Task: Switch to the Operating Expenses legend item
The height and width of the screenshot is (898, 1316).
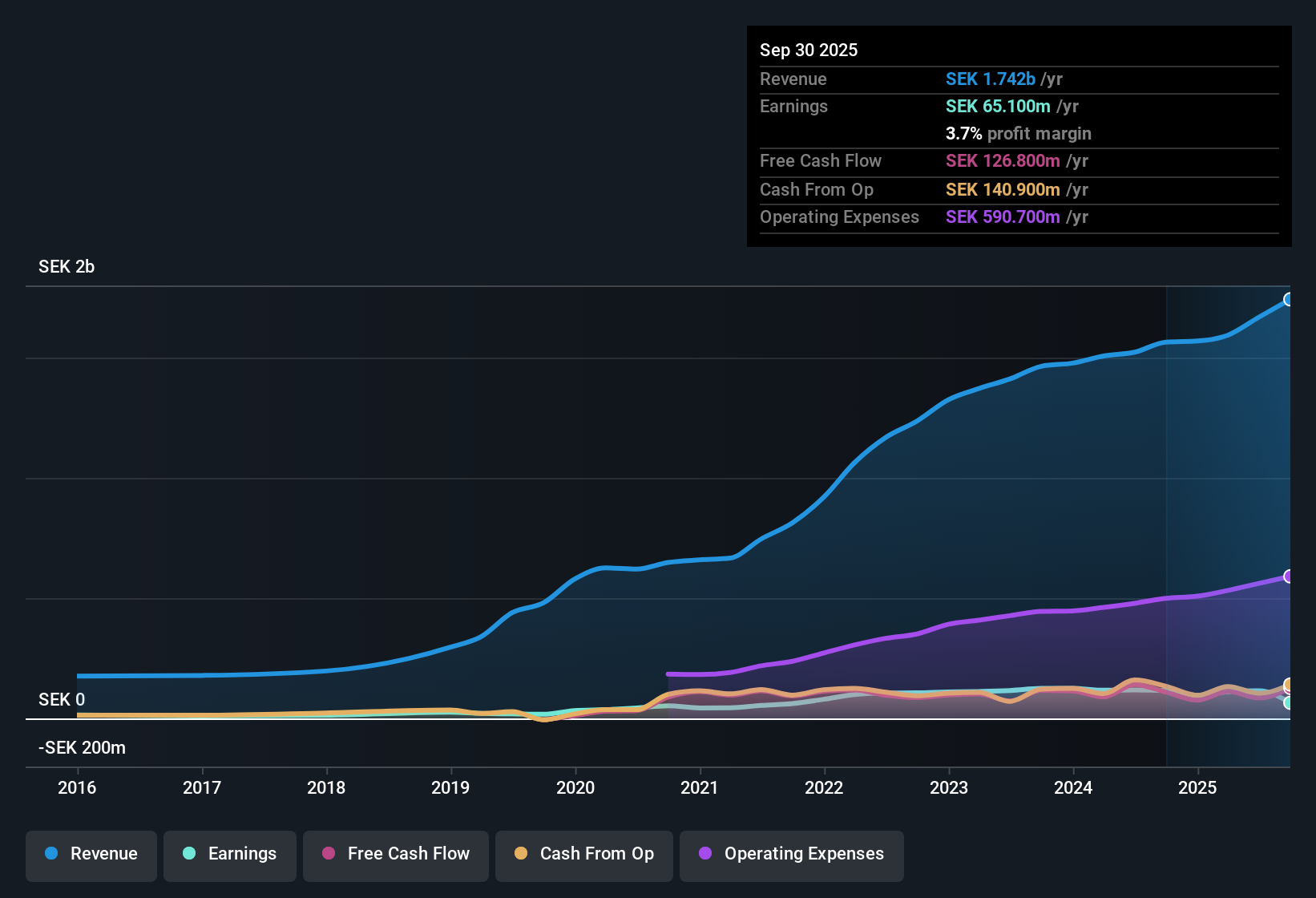Action: [791, 854]
